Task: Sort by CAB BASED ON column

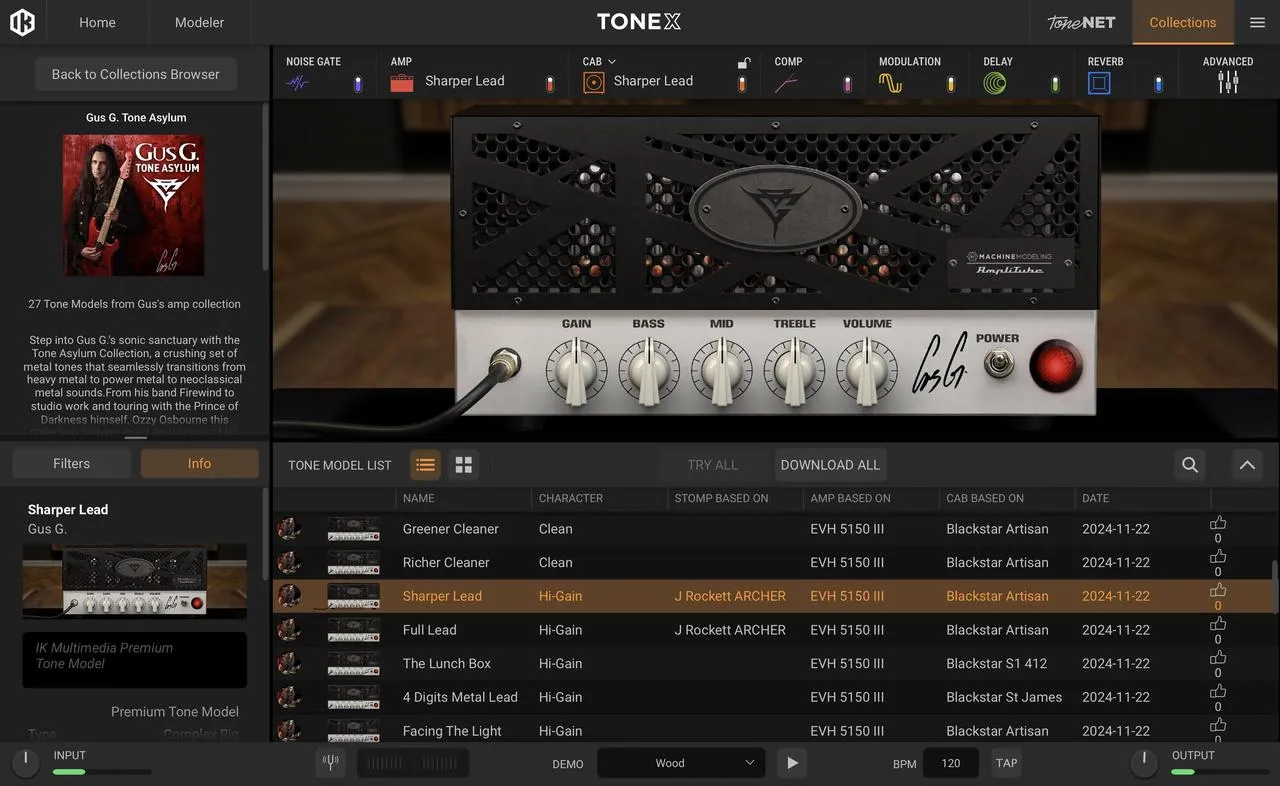Action: coord(985,498)
